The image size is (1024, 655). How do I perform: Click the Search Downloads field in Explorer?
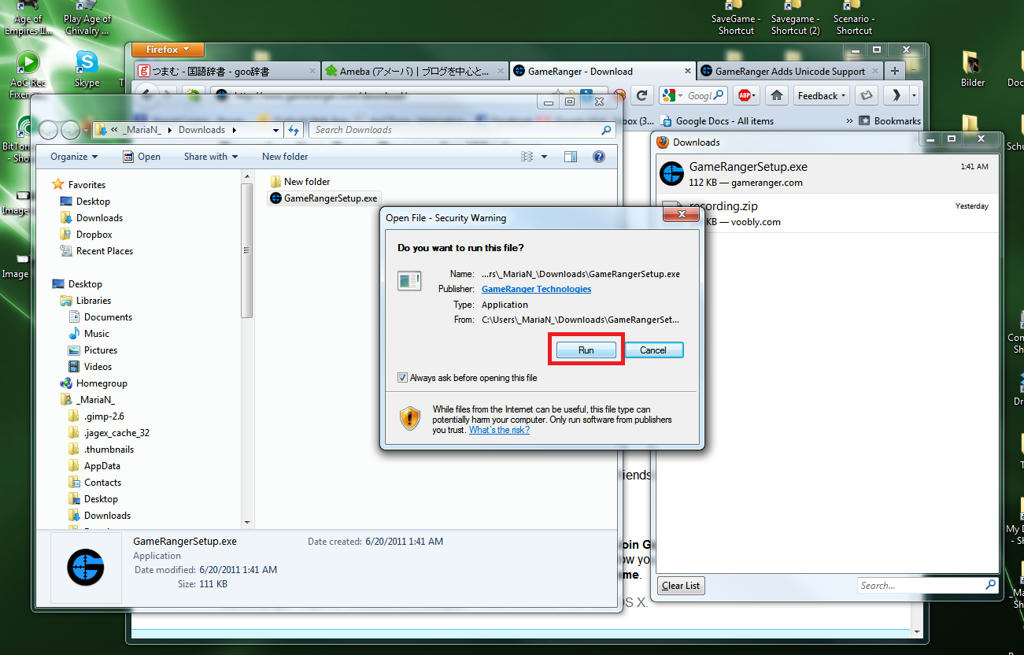tap(455, 130)
